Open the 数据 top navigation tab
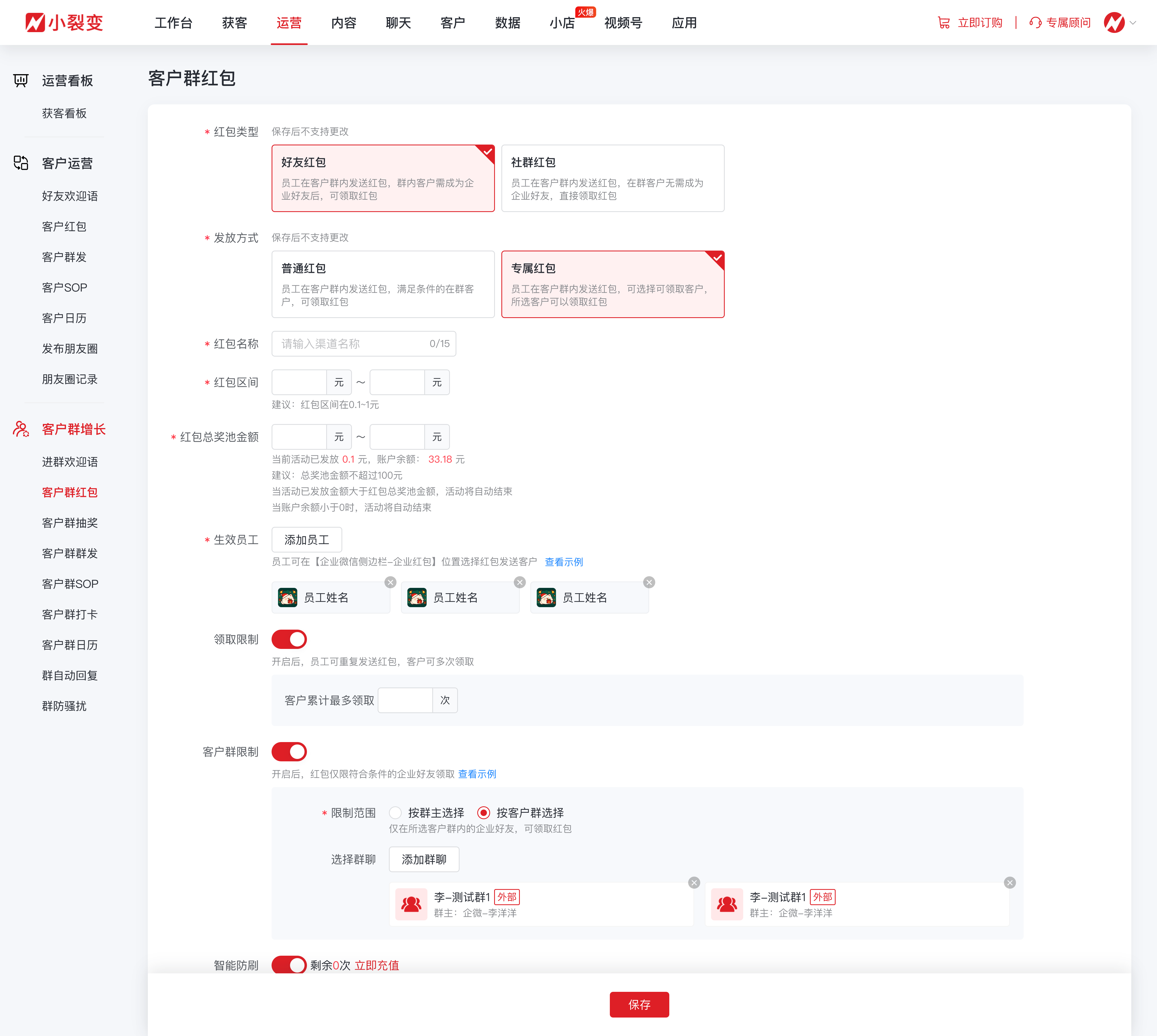 [x=507, y=23]
